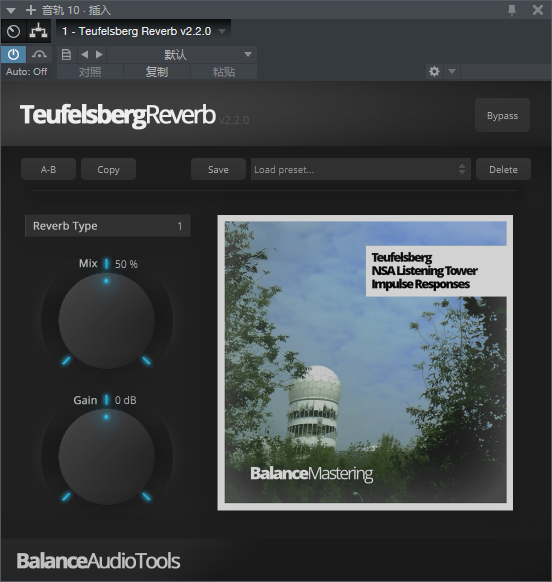
Task: Click the Copy button in plugin
Action: [x=108, y=170]
